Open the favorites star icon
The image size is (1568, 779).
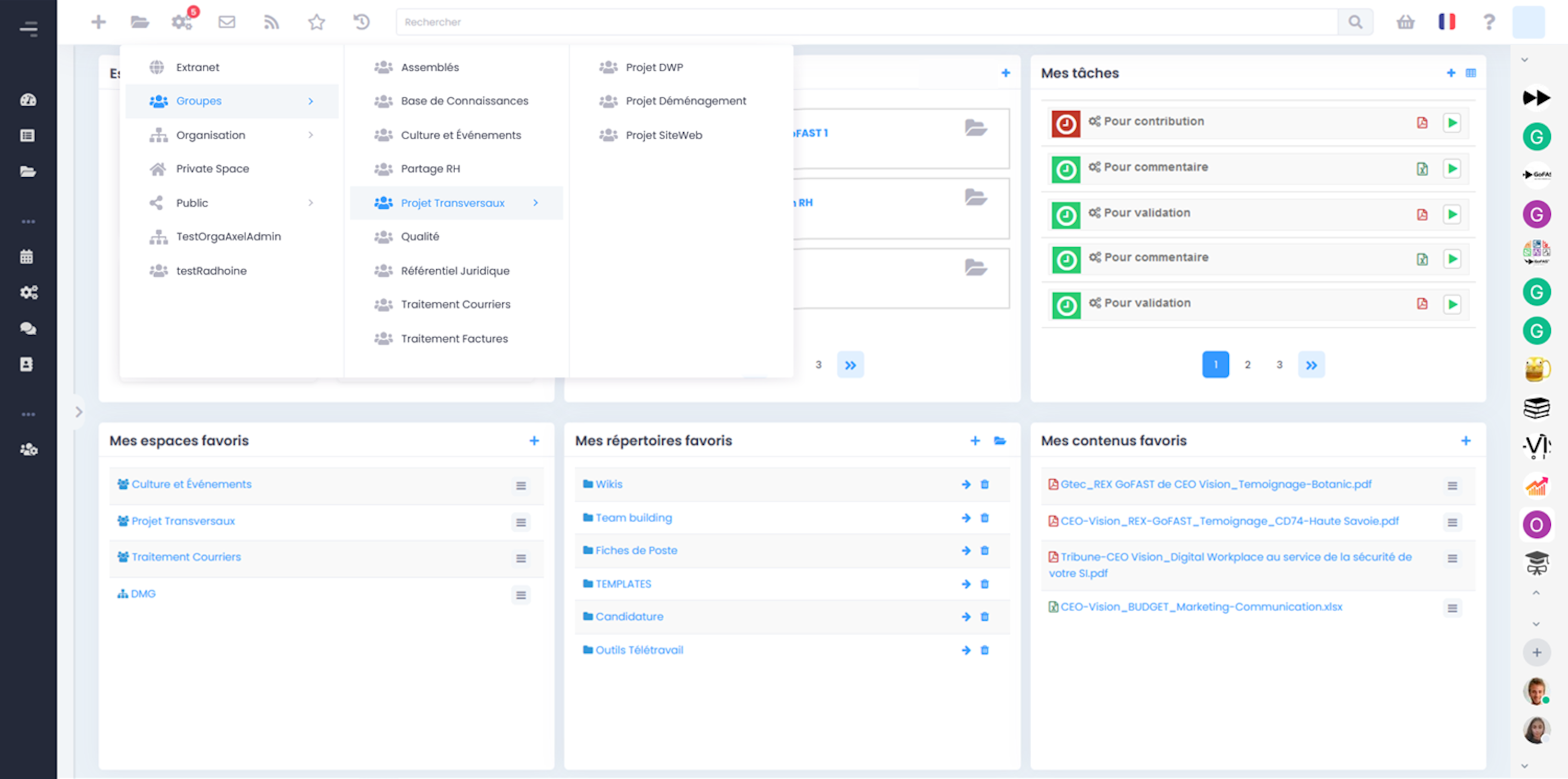316,22
